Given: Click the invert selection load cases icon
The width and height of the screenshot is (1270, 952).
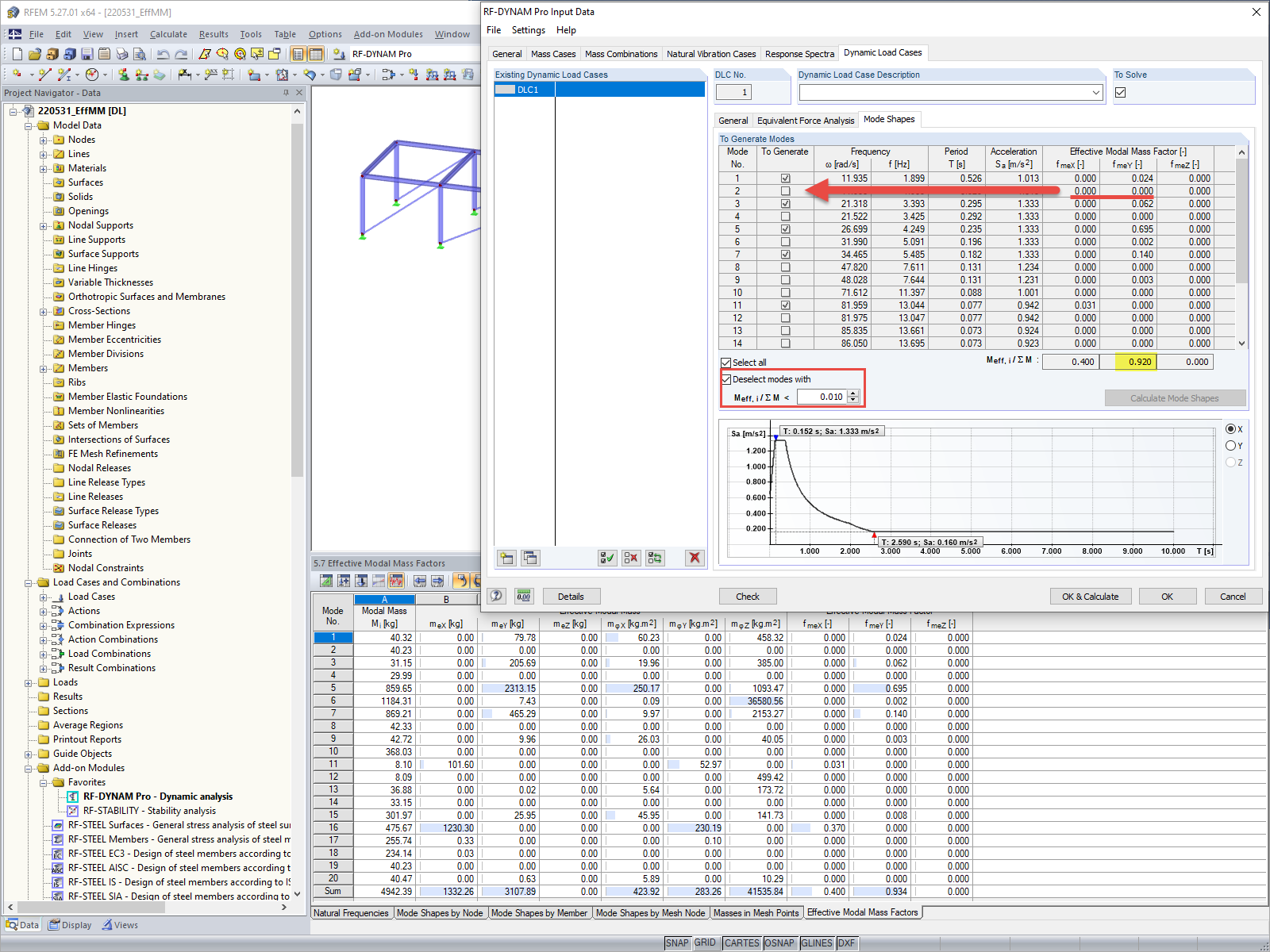Looking at the screenshot, I should coord(655,558).
